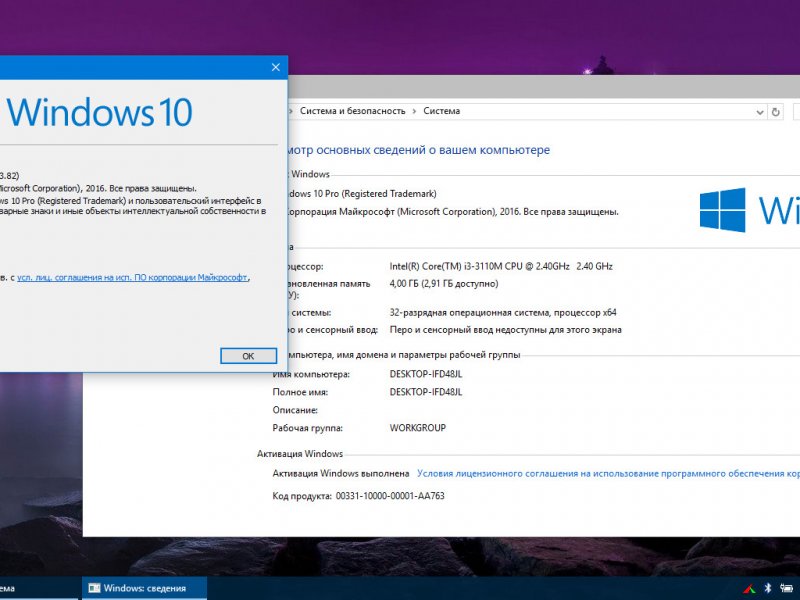Click the 'Активация Windows выполнена' status text

click(x=341, y=473)
